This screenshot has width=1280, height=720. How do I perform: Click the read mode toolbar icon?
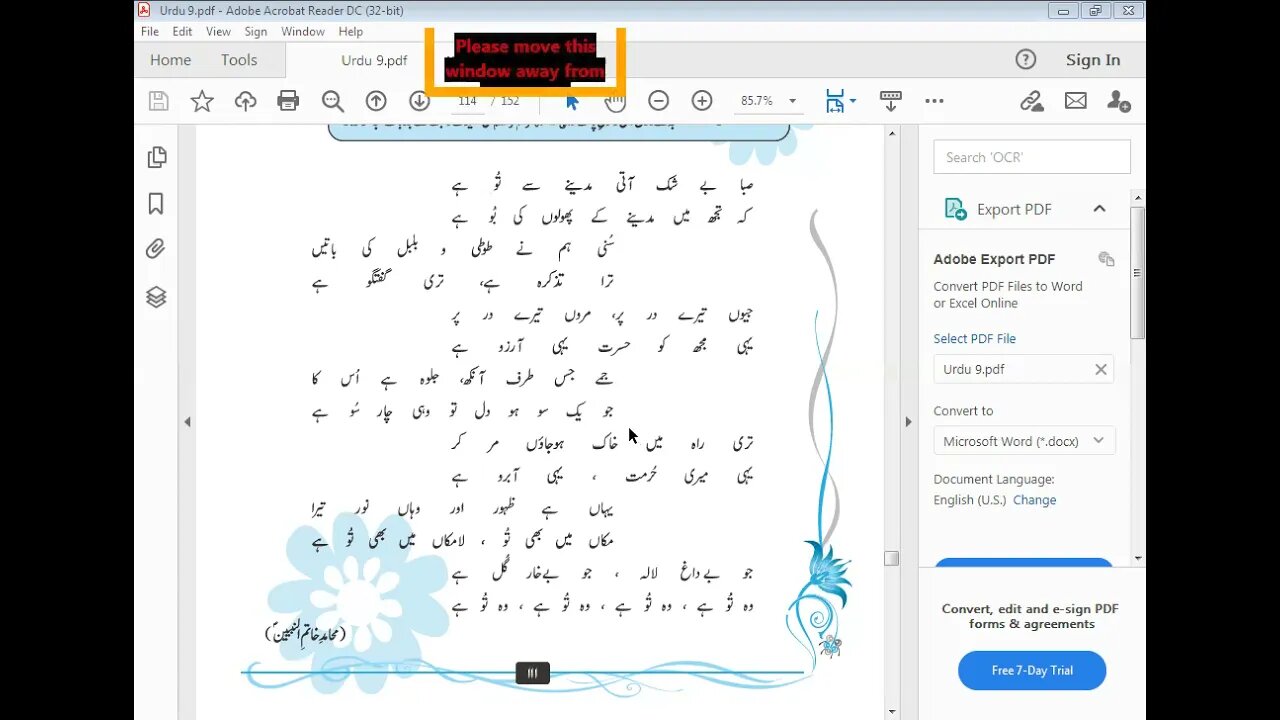tap(890, 101)
